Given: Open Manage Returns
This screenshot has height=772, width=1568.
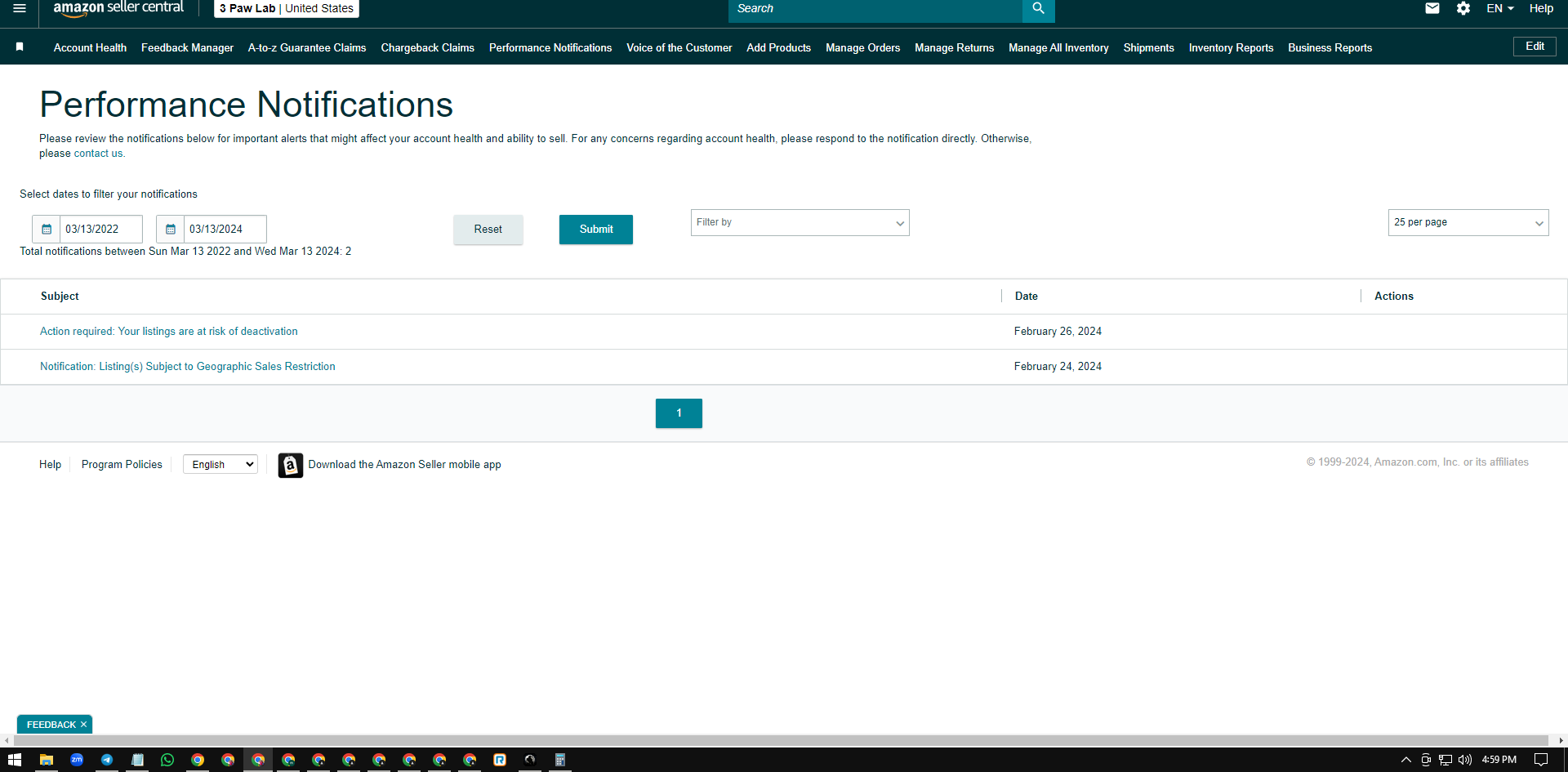Looking at the screenshot, I should click(x=954, y=48).
